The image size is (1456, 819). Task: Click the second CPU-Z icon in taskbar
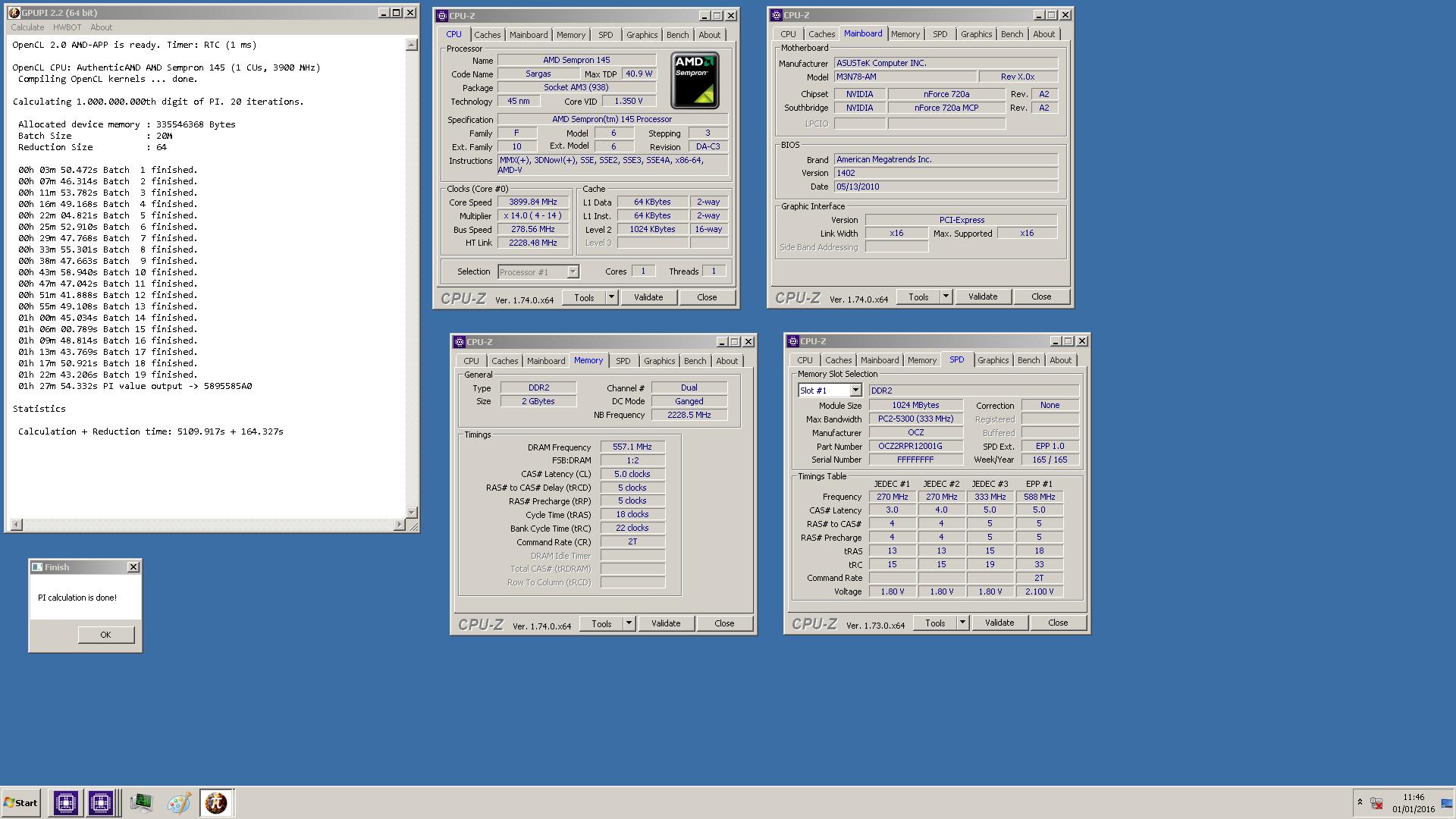100,802
